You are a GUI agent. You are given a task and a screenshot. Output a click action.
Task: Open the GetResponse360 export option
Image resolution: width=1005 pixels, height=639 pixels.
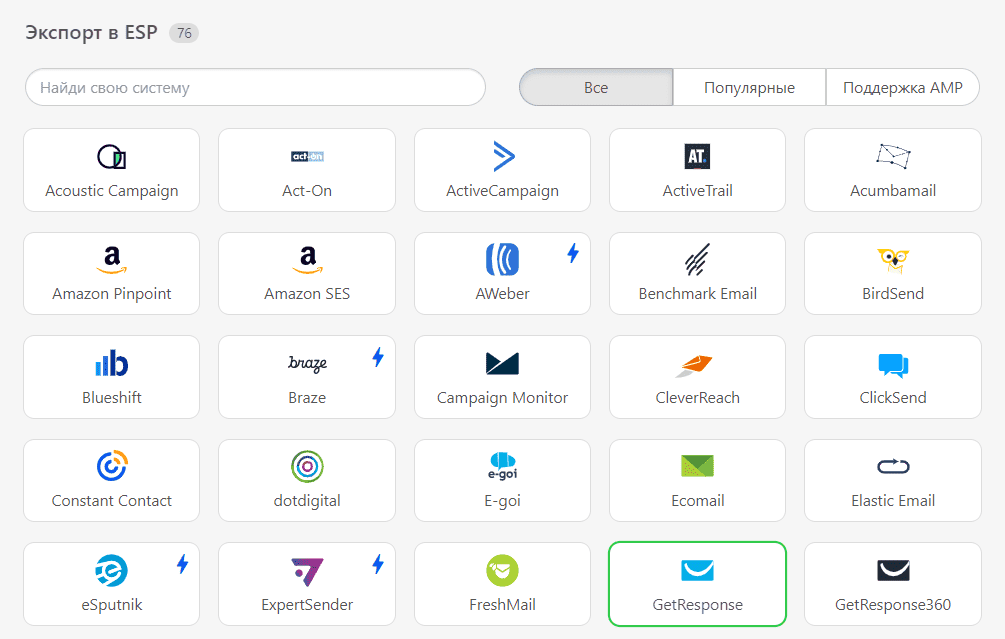pyautogui.click(x=892, y=584)
